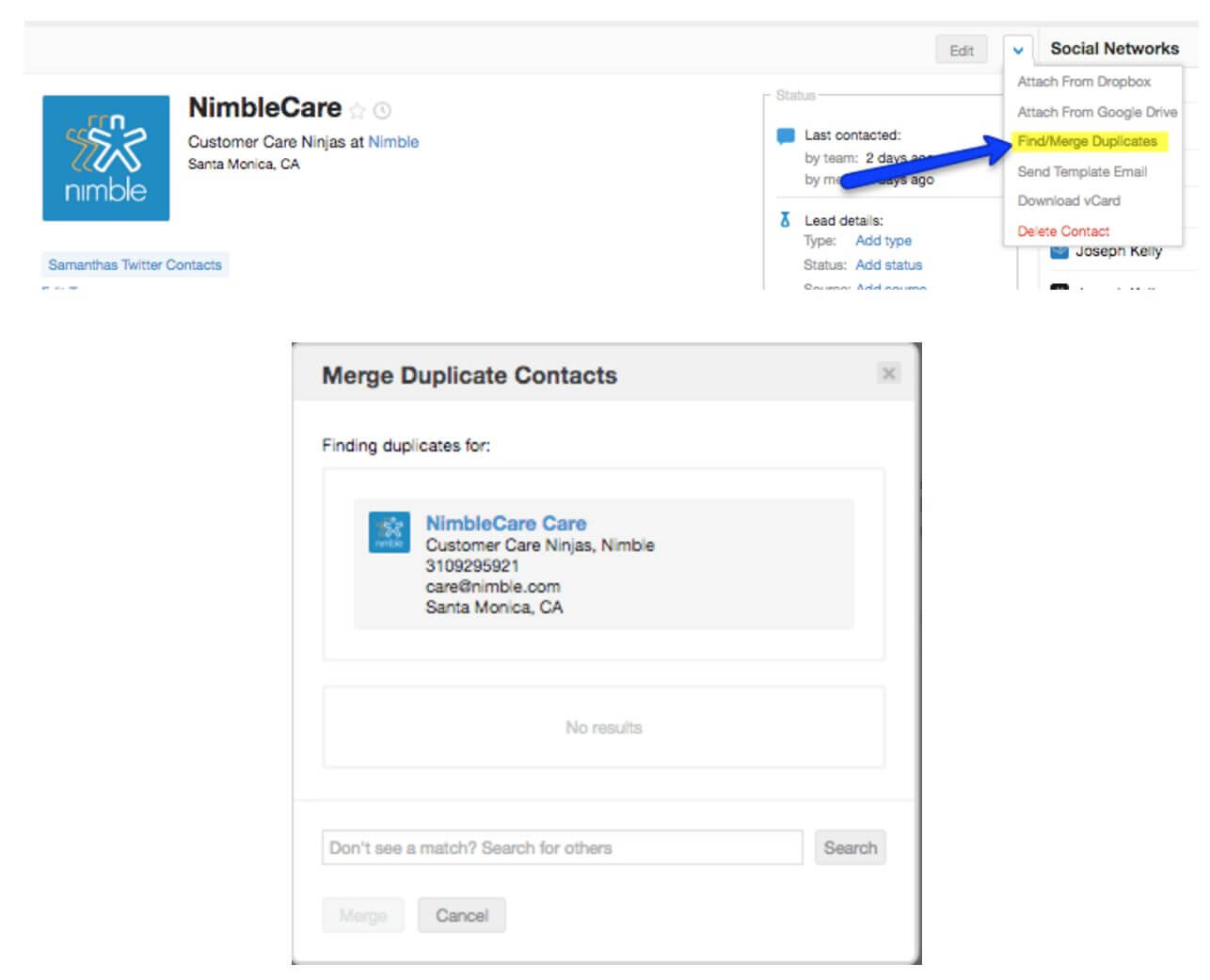Select Download vCard menu item
The image size is (1210, 980).
tap(1068, 200)
